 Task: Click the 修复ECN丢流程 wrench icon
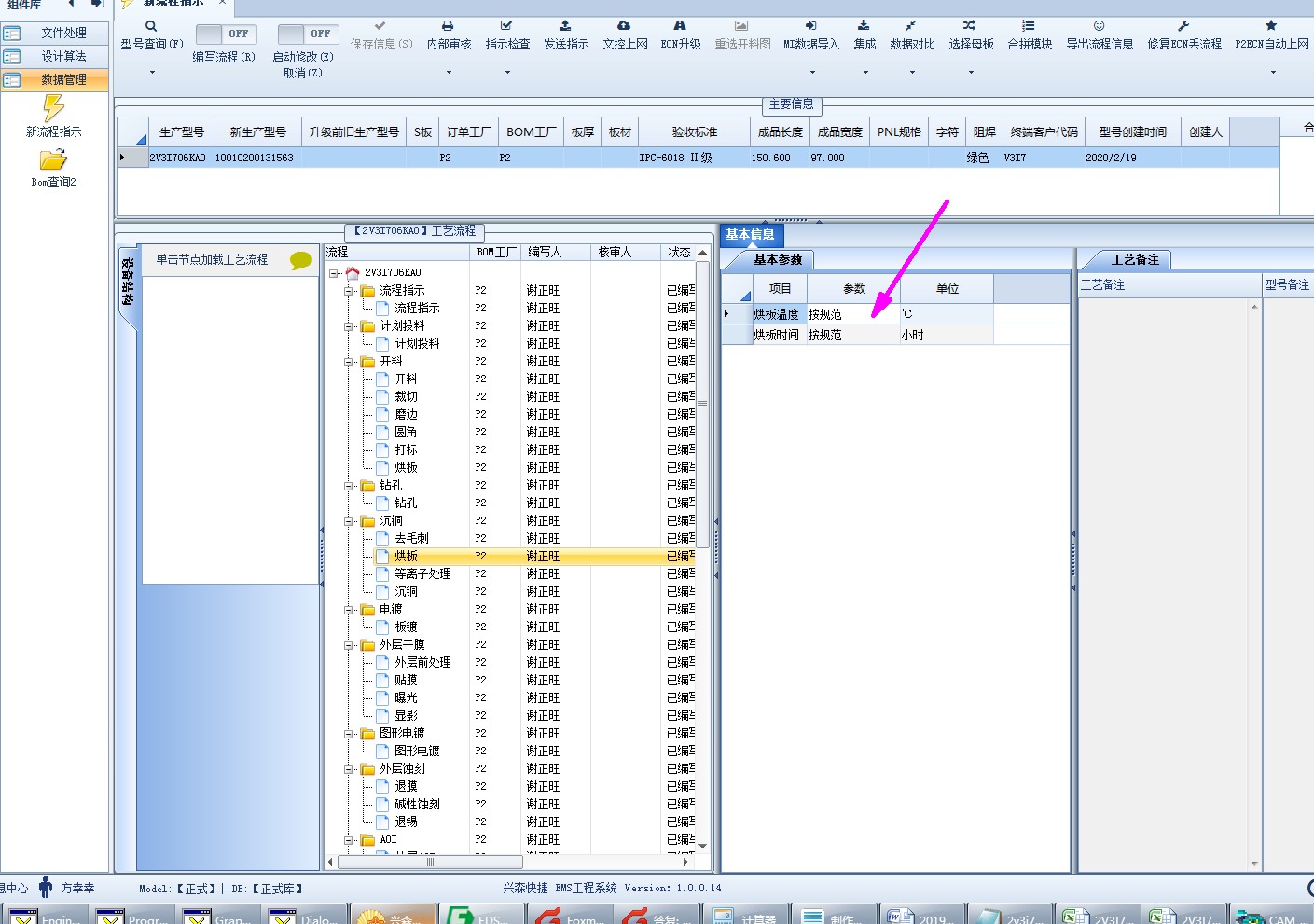(x=1183, y=26)
